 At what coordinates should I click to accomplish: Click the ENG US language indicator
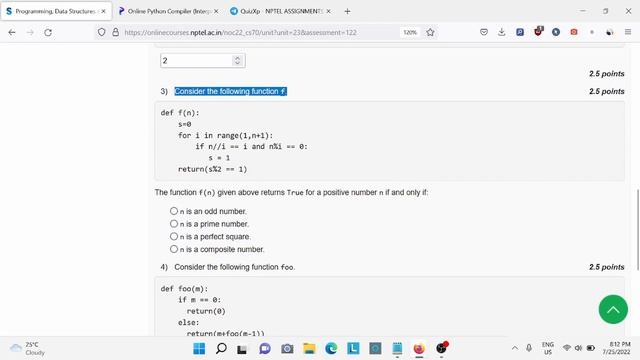click(548, 348)
